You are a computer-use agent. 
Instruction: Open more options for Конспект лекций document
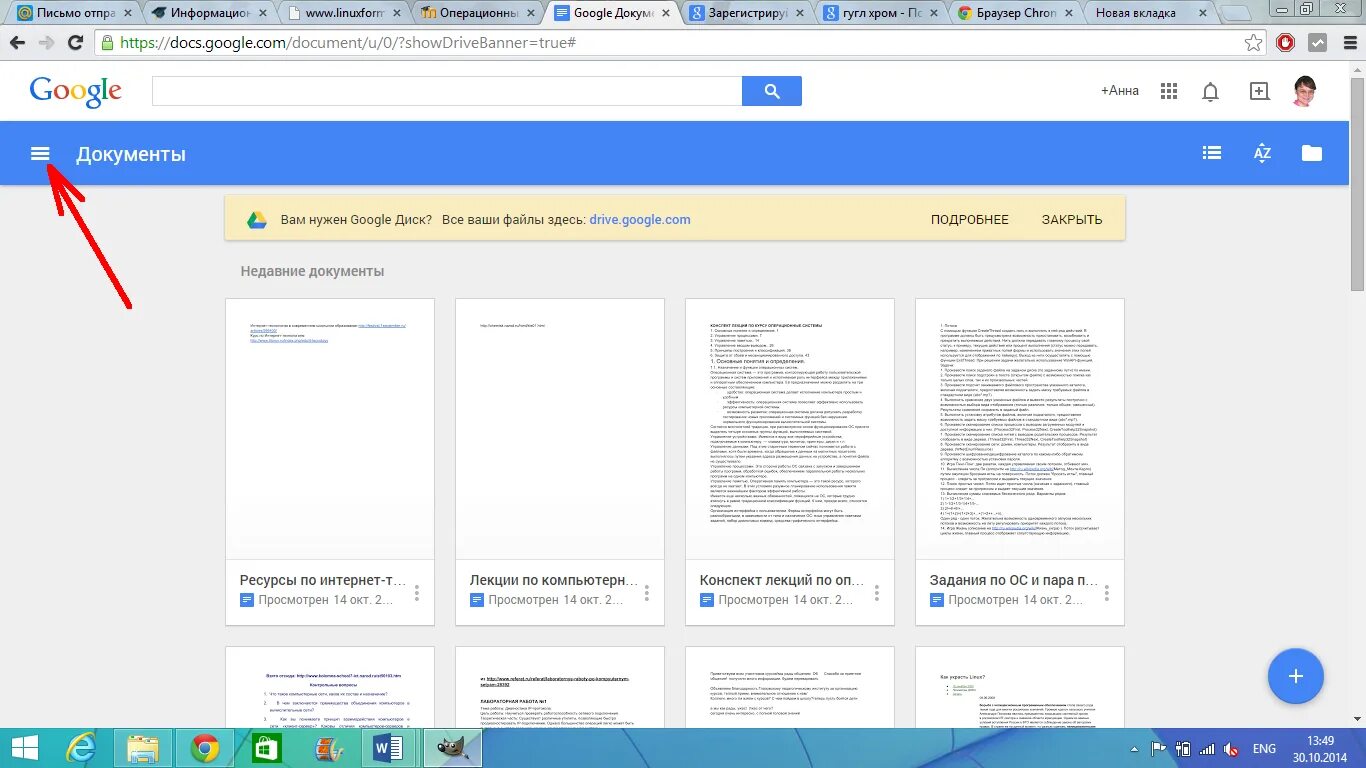(877, 593)
